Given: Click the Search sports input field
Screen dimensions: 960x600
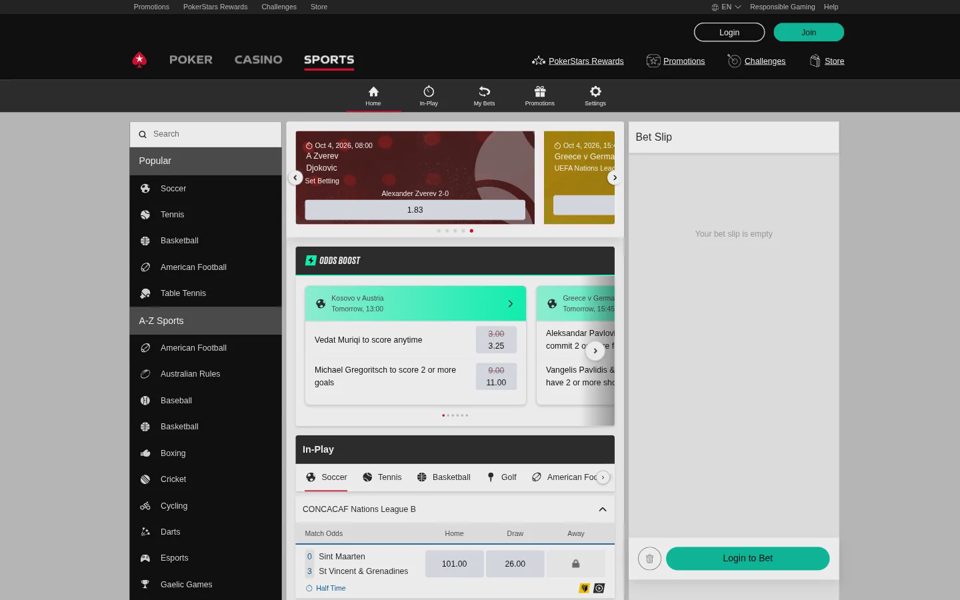Looking at the screenshot, I should pos(205,134).
